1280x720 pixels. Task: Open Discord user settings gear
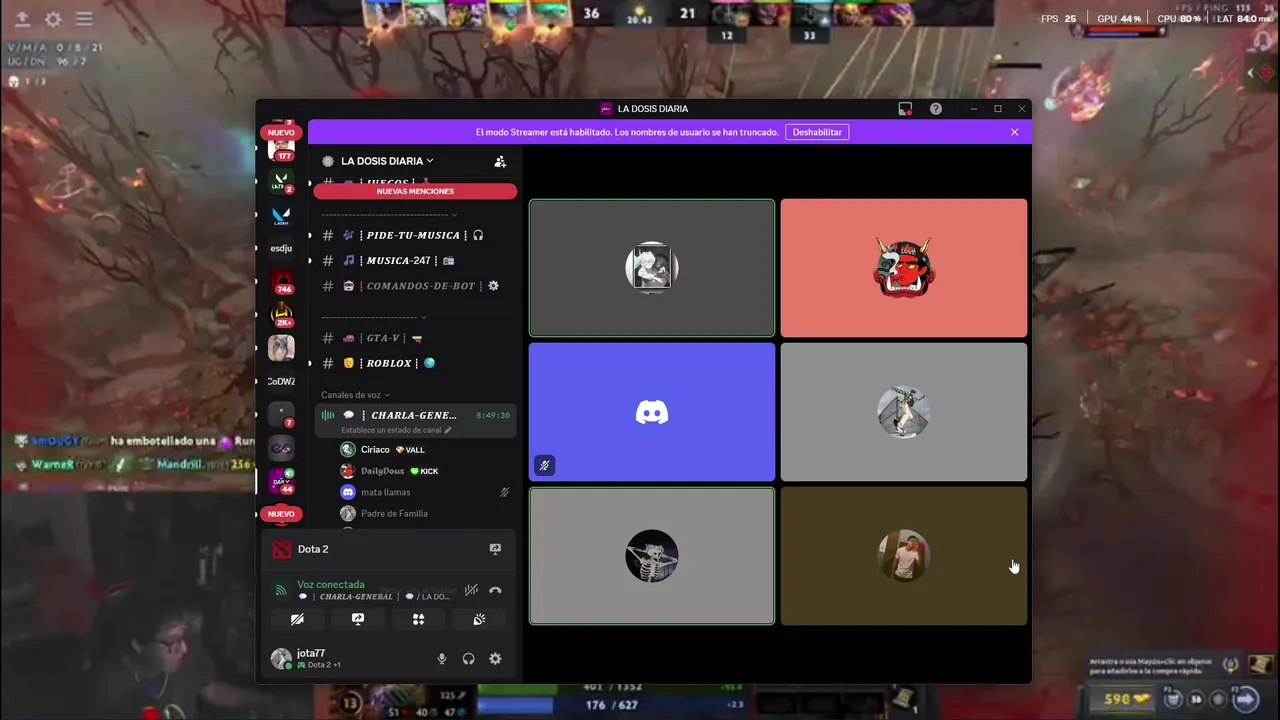tap(495, 659)
